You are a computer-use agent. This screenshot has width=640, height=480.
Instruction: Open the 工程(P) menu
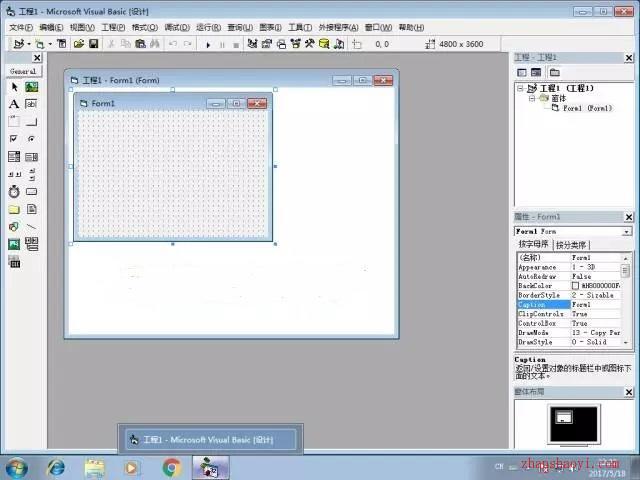coord(113,27)
